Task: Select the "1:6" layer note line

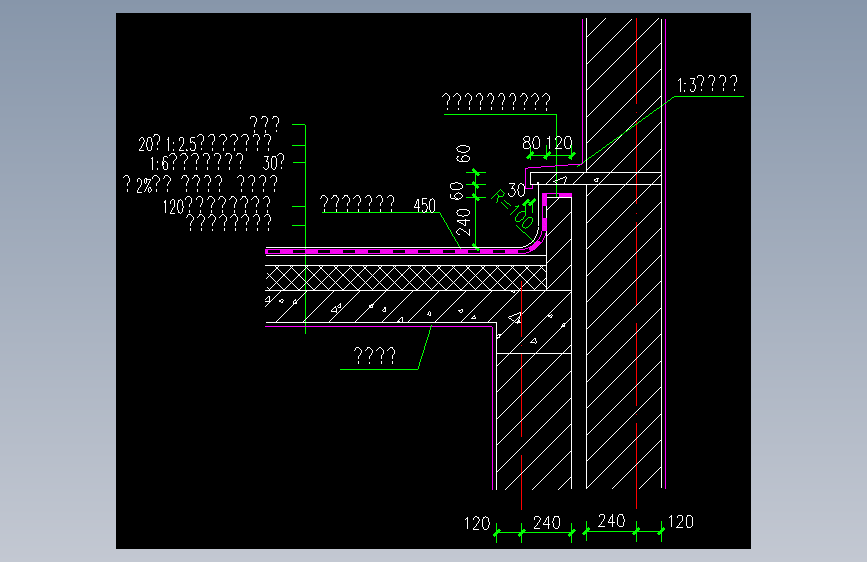Action: tap(217, 162)
